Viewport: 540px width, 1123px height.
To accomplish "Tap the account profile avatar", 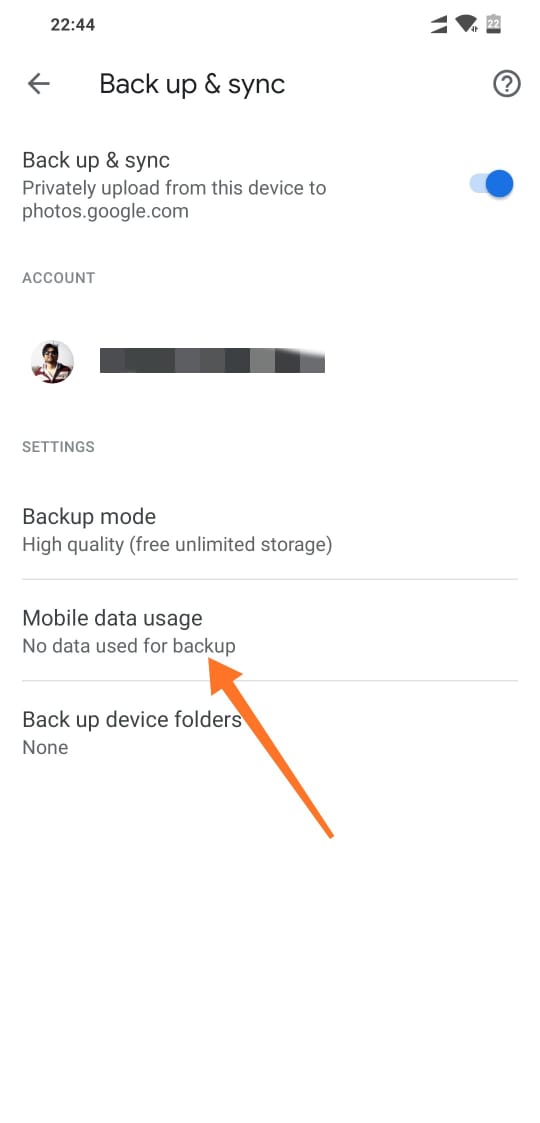I will tap(52, 362).
